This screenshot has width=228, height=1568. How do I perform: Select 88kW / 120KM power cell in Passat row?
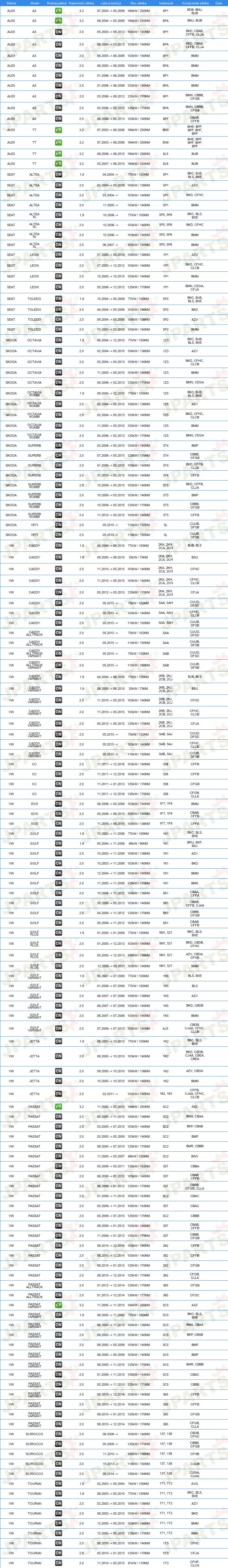coord(138,1156)
